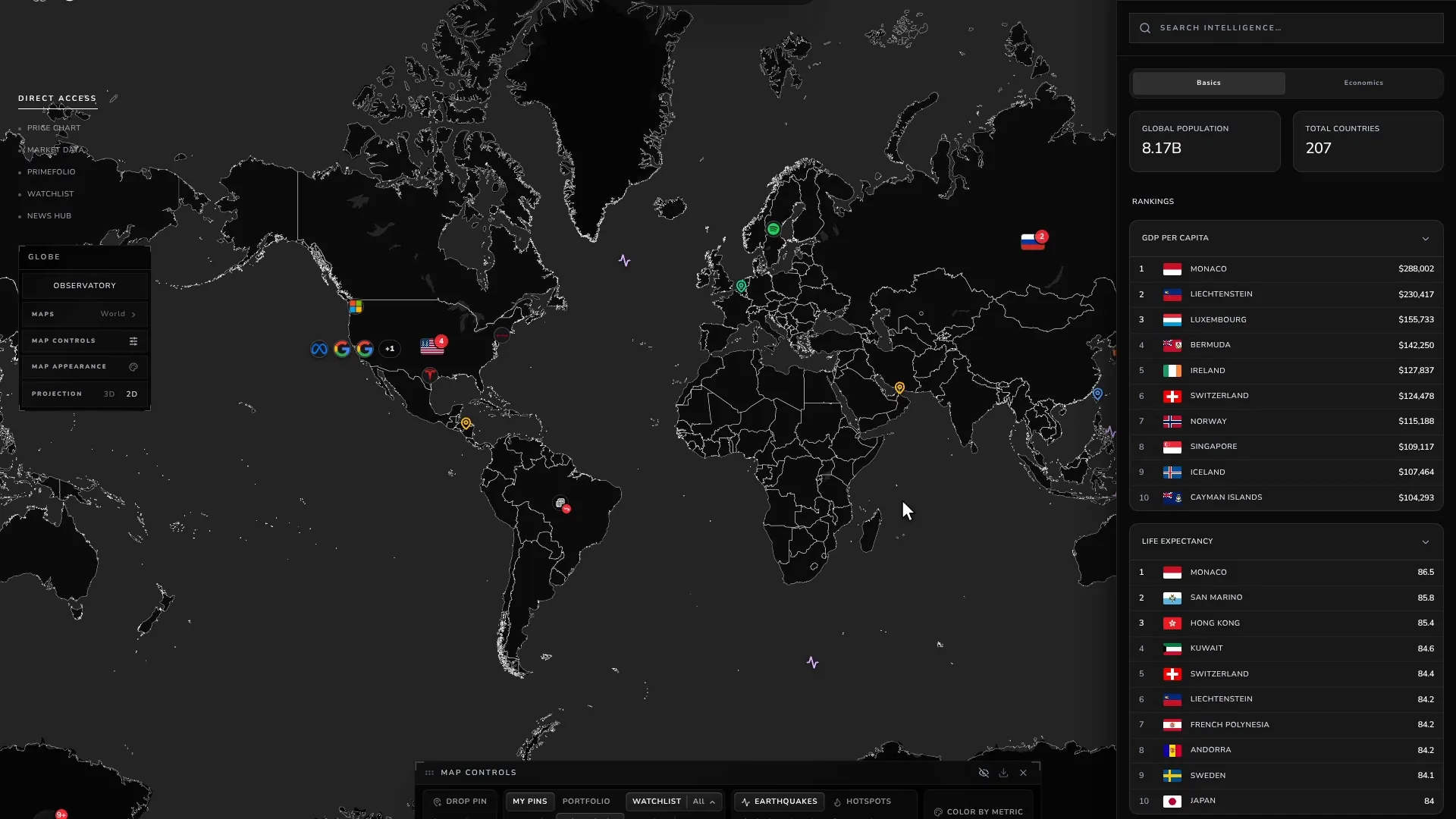Click the orange pin near Oman
Screen dimensions: 1456x819
[x=899, y=388]
